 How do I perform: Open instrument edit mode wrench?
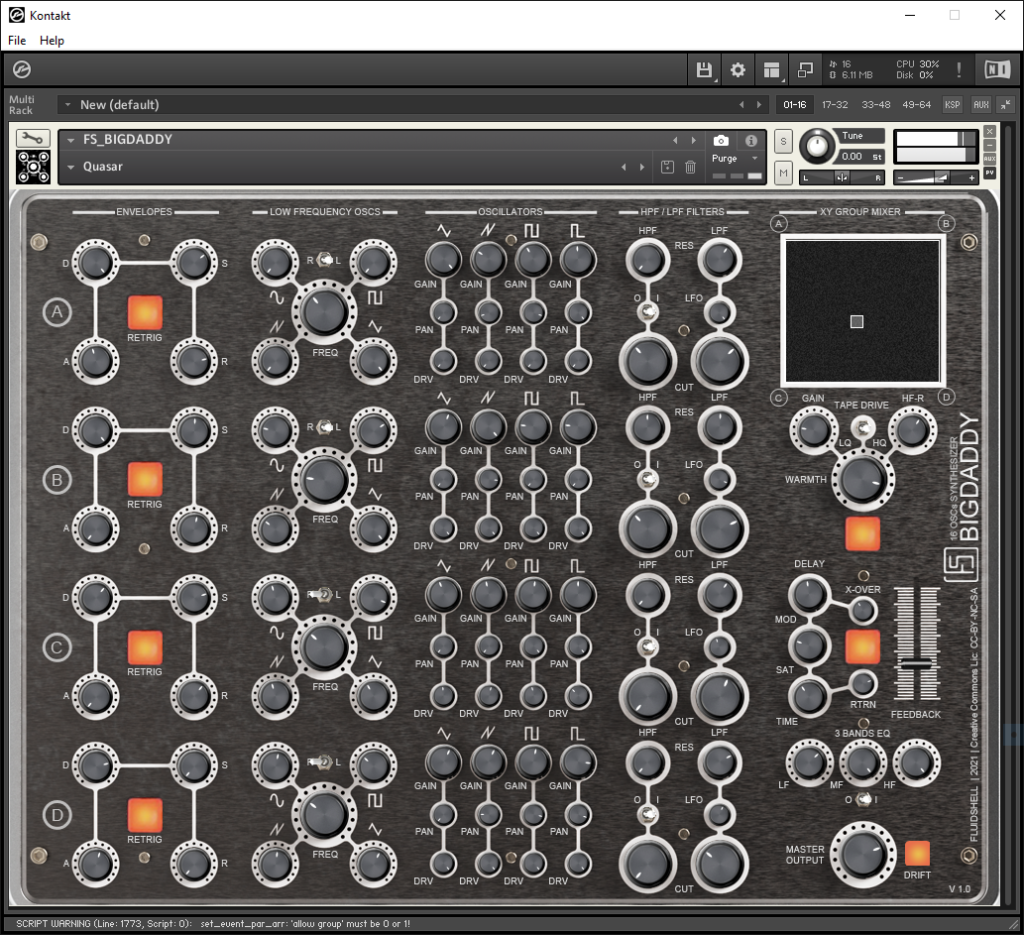coord(33,138)
